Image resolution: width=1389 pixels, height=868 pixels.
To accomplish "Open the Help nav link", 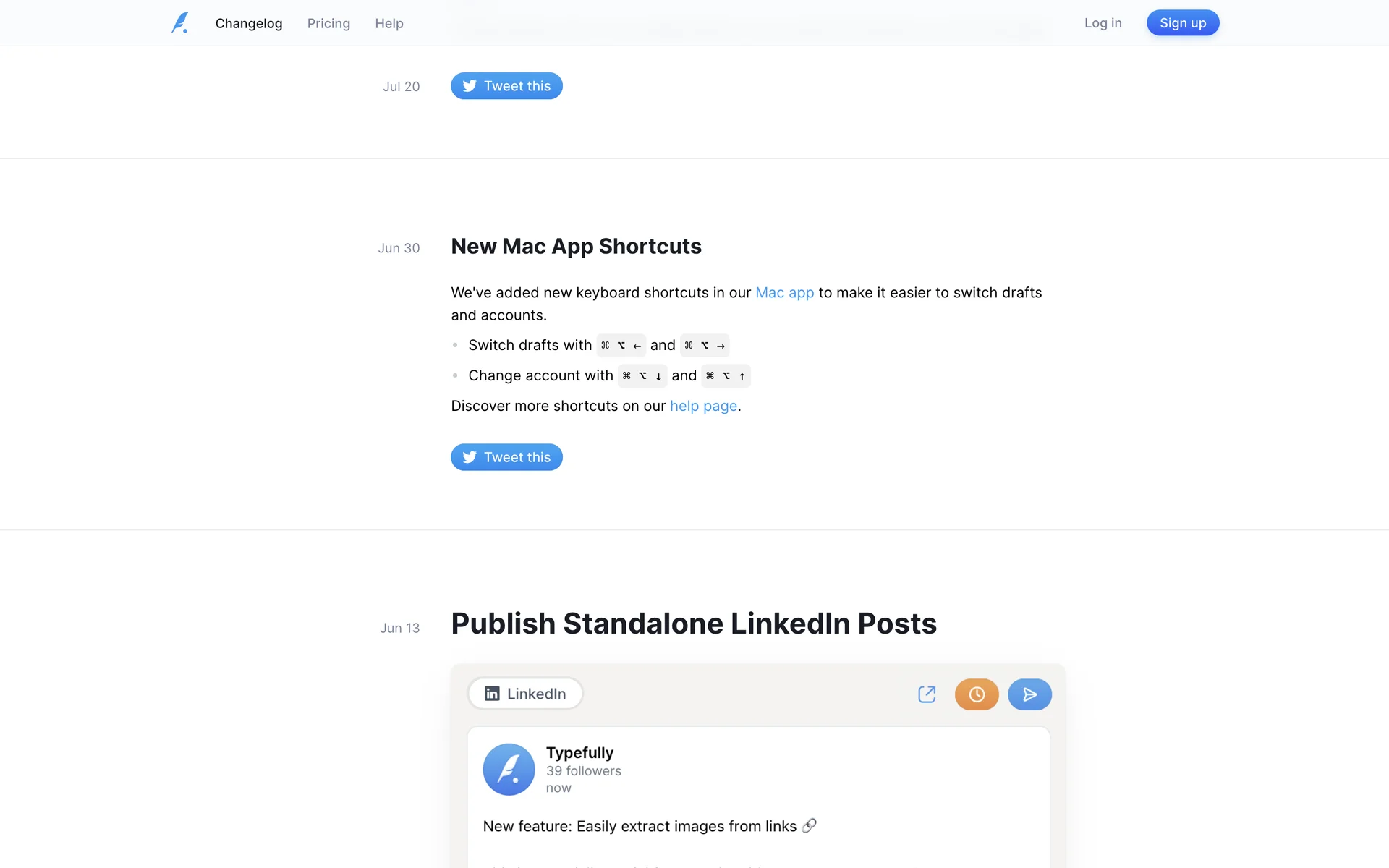I will coord(389,23).
